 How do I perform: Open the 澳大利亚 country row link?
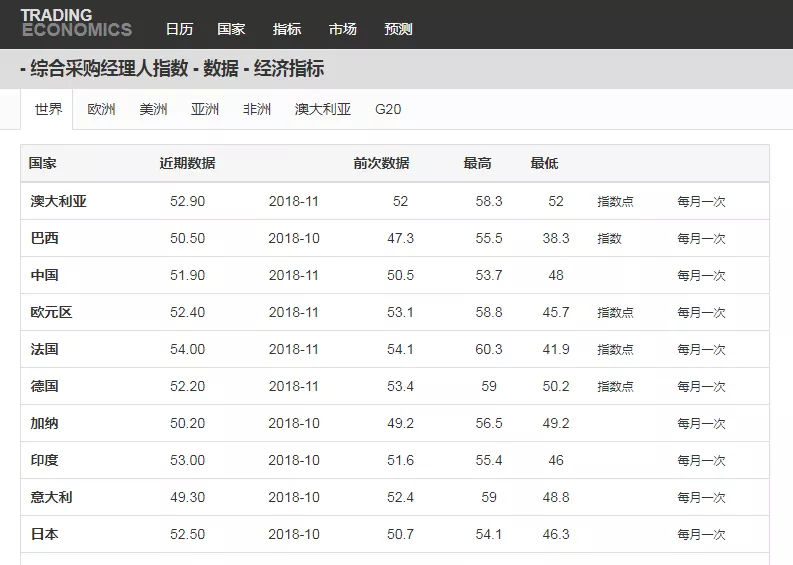(58, 201)
